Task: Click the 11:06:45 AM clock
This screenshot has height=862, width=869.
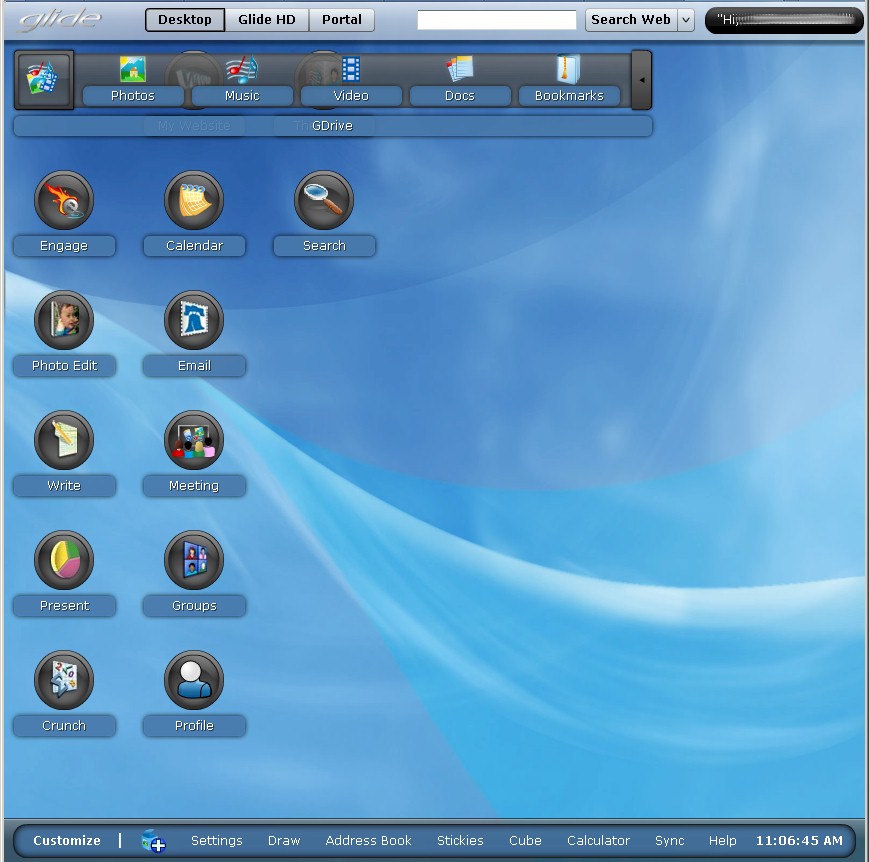Action: pyautogui.click(x=799, y=840)
